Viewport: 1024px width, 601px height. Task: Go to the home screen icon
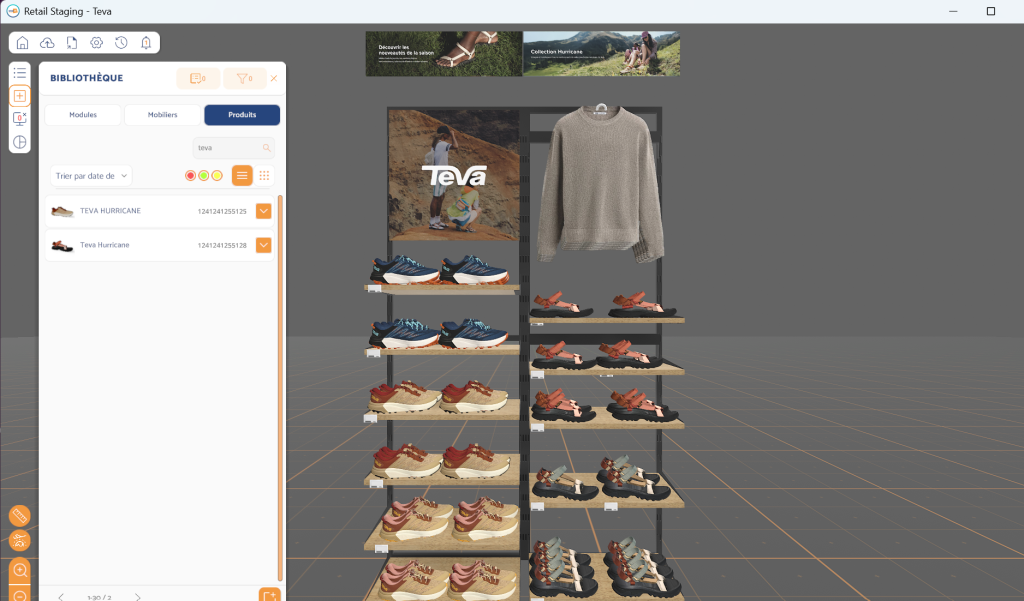tap(22, 42)
